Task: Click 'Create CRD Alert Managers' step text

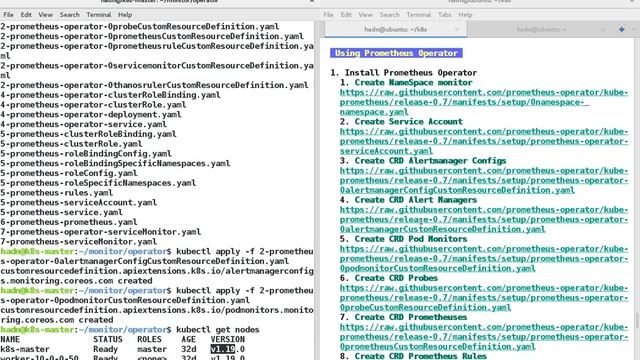Action: [x=416, y=200]
